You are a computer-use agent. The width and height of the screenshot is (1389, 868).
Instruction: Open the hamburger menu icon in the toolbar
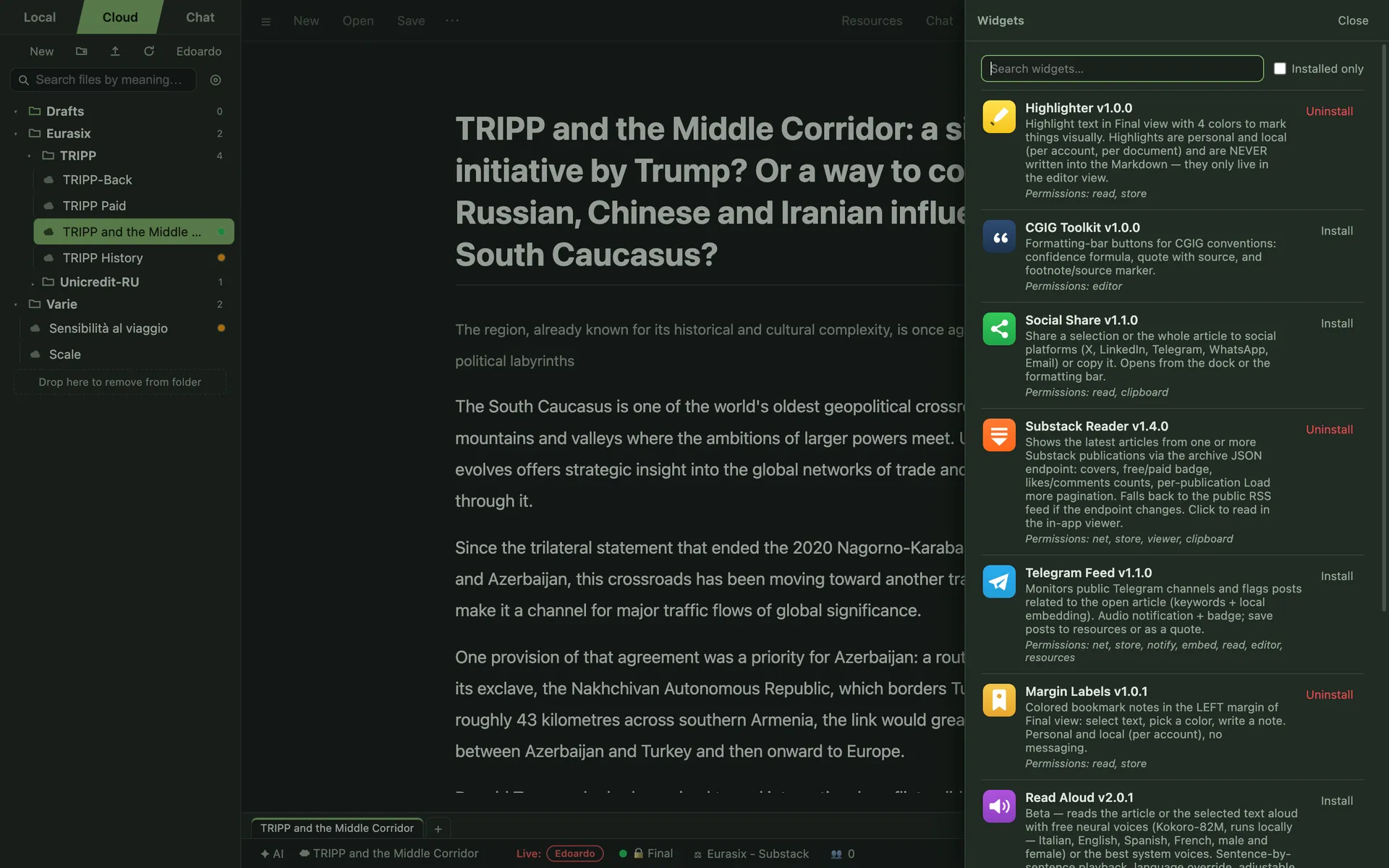(266, 22)
